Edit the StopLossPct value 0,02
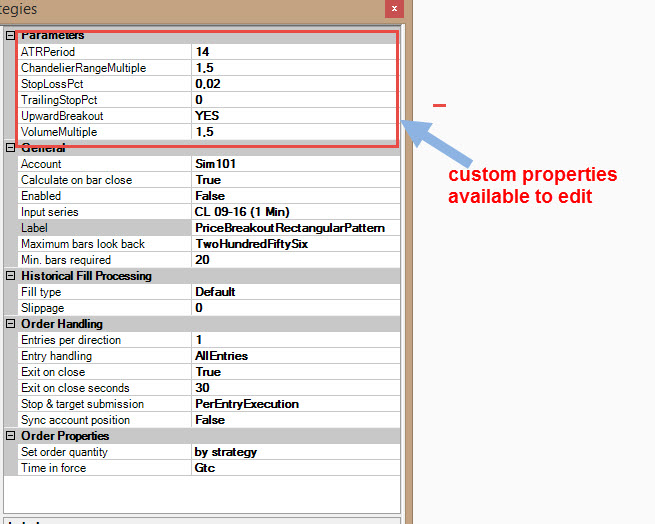The width and height of the screenshot is (655, 524). (x=295, y=84)
